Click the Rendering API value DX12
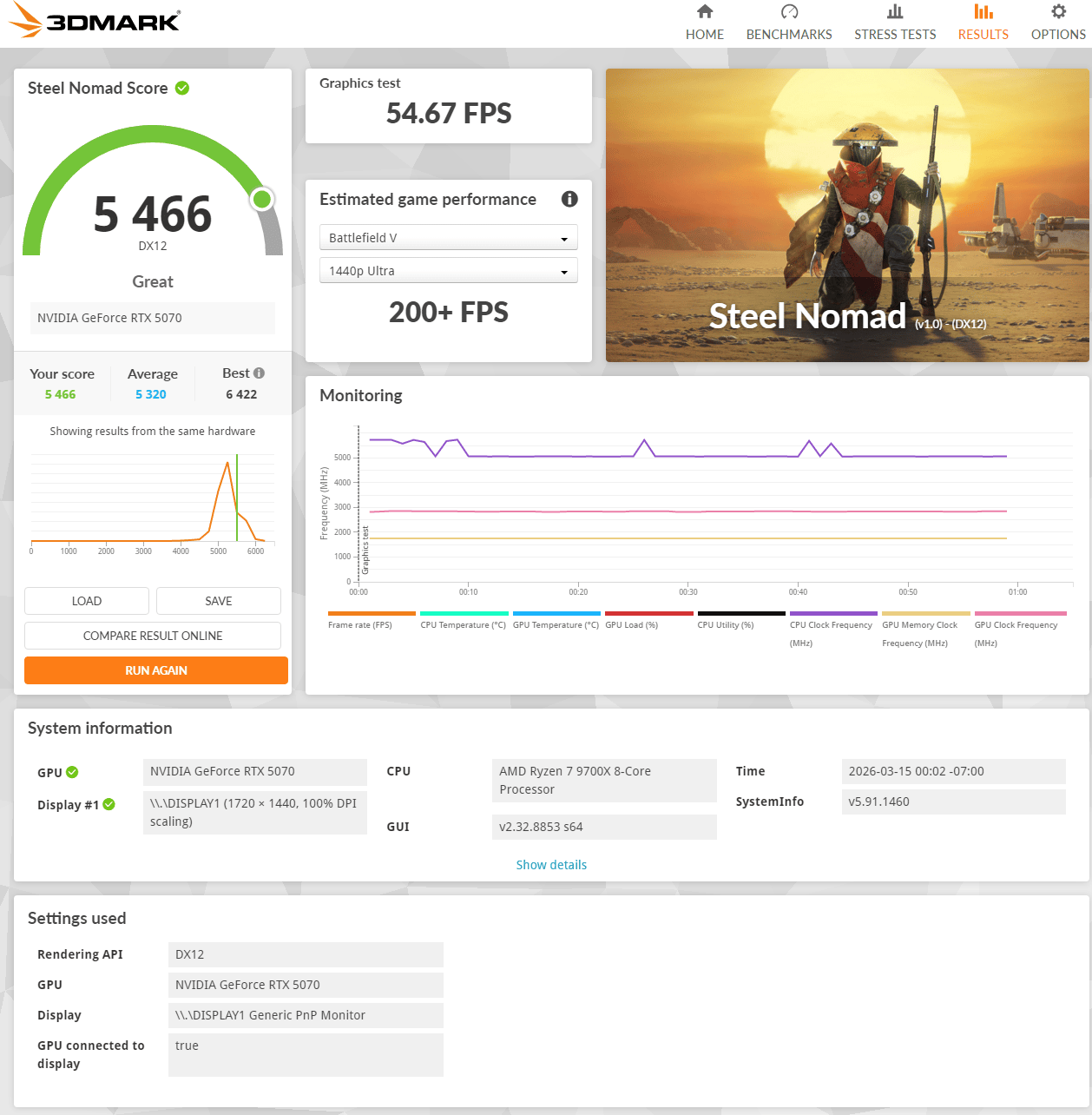The width and height of the screenshot is (1092, 1115). tap(306, 954)
